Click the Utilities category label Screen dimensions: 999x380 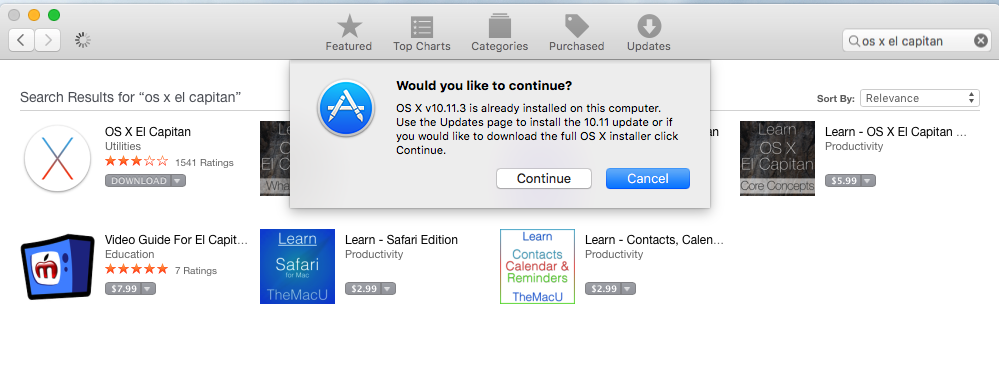point(123,147)
